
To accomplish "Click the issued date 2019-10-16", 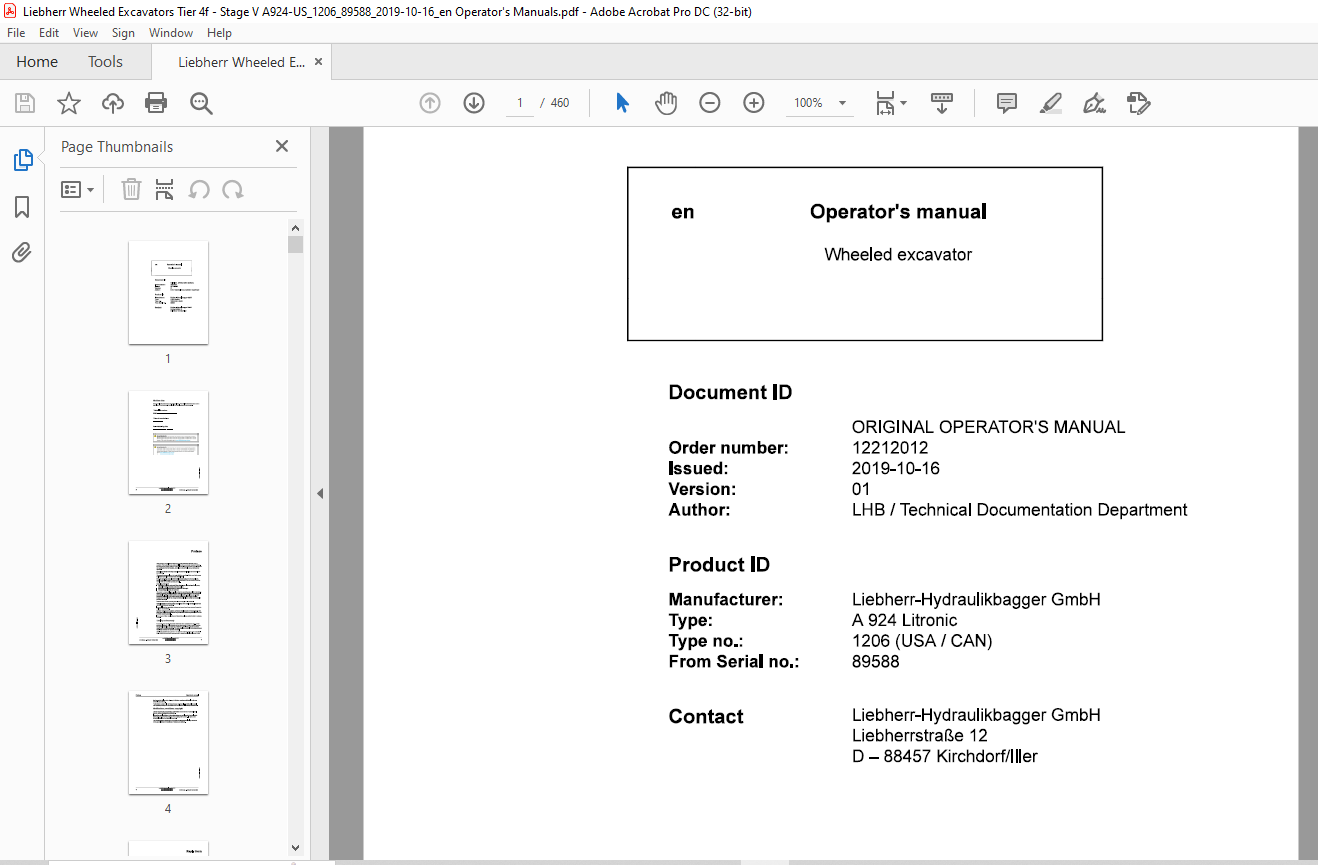I will [x=896, y=468].
